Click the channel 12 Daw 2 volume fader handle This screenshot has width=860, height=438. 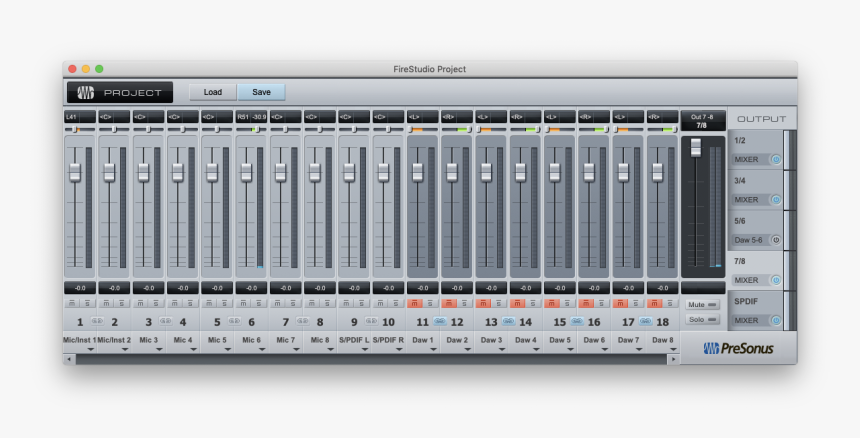(451, 172)
